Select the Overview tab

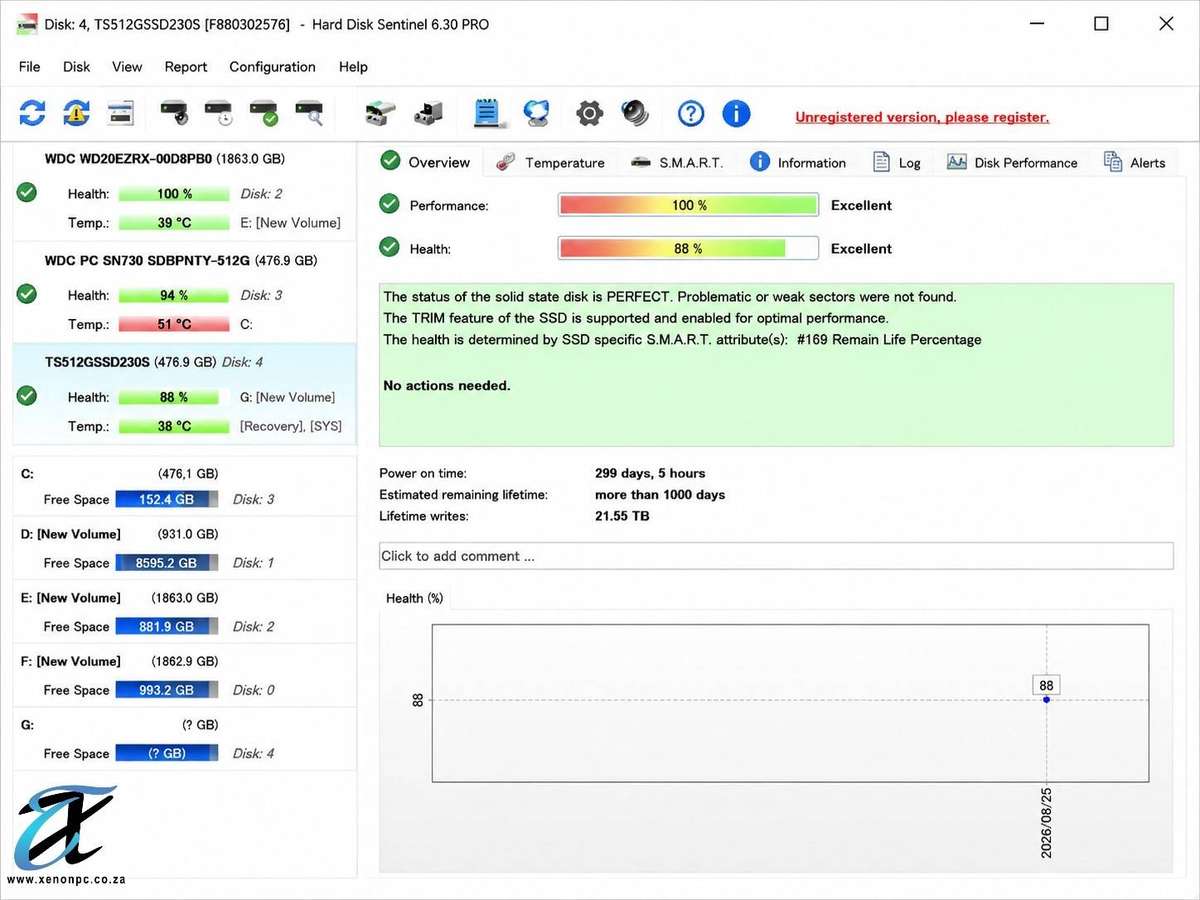pos(427,162)
